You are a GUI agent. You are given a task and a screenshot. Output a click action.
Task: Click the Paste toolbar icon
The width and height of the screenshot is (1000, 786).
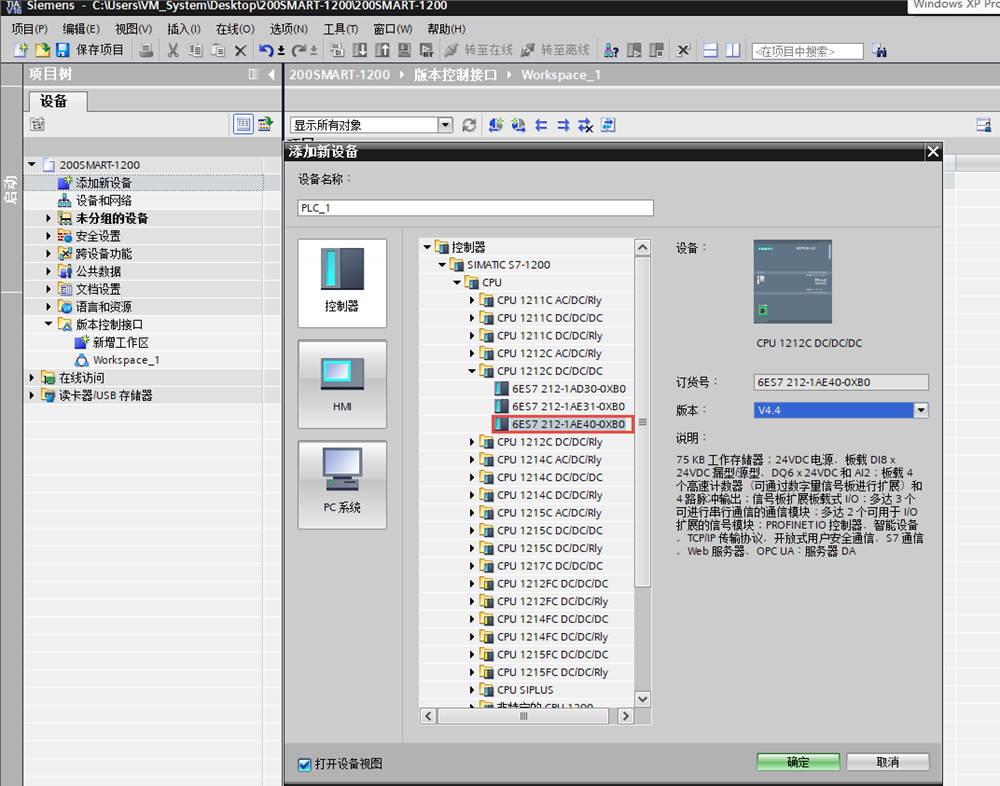coord(218,50)
